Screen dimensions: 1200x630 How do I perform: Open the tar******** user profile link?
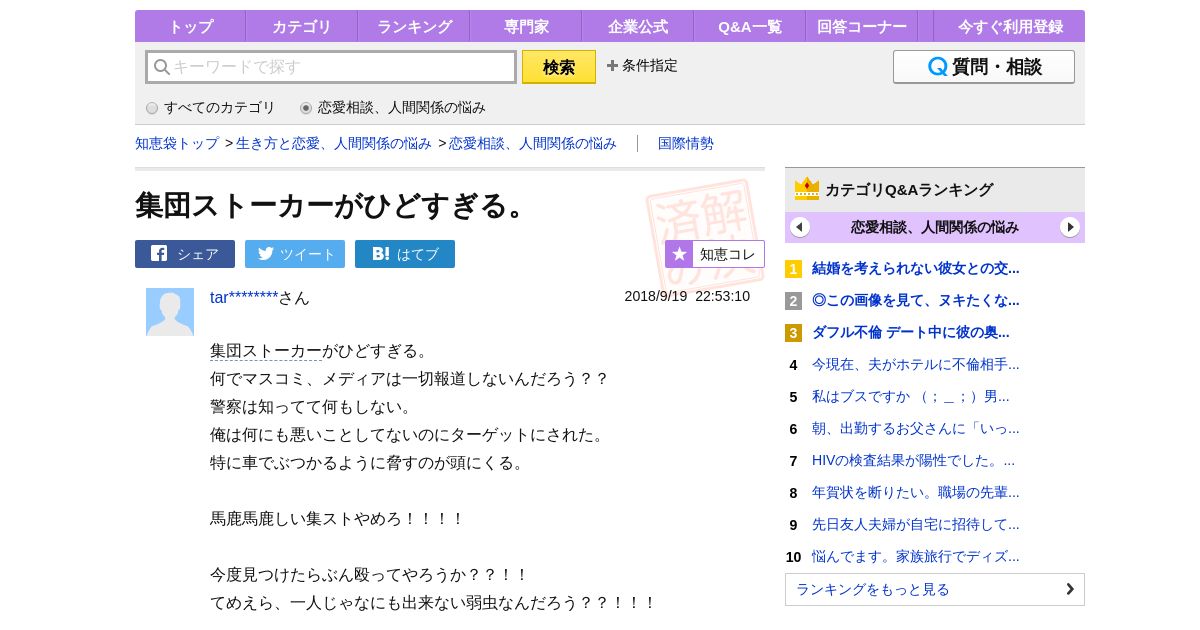pos(244,297)
